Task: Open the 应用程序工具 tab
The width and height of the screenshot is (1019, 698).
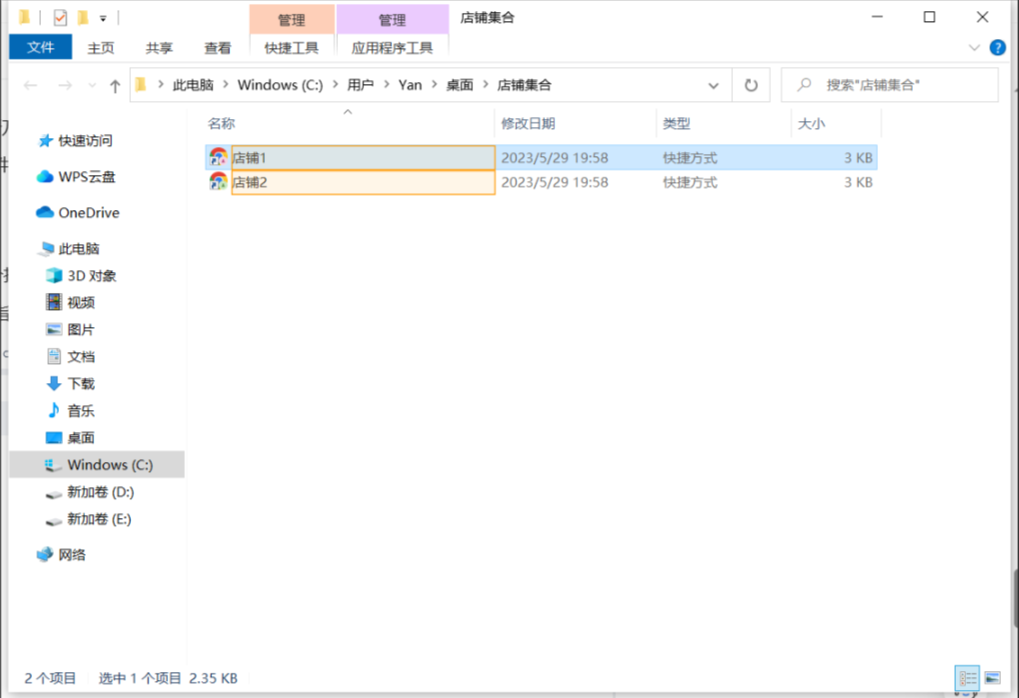Action: (392, 48)
